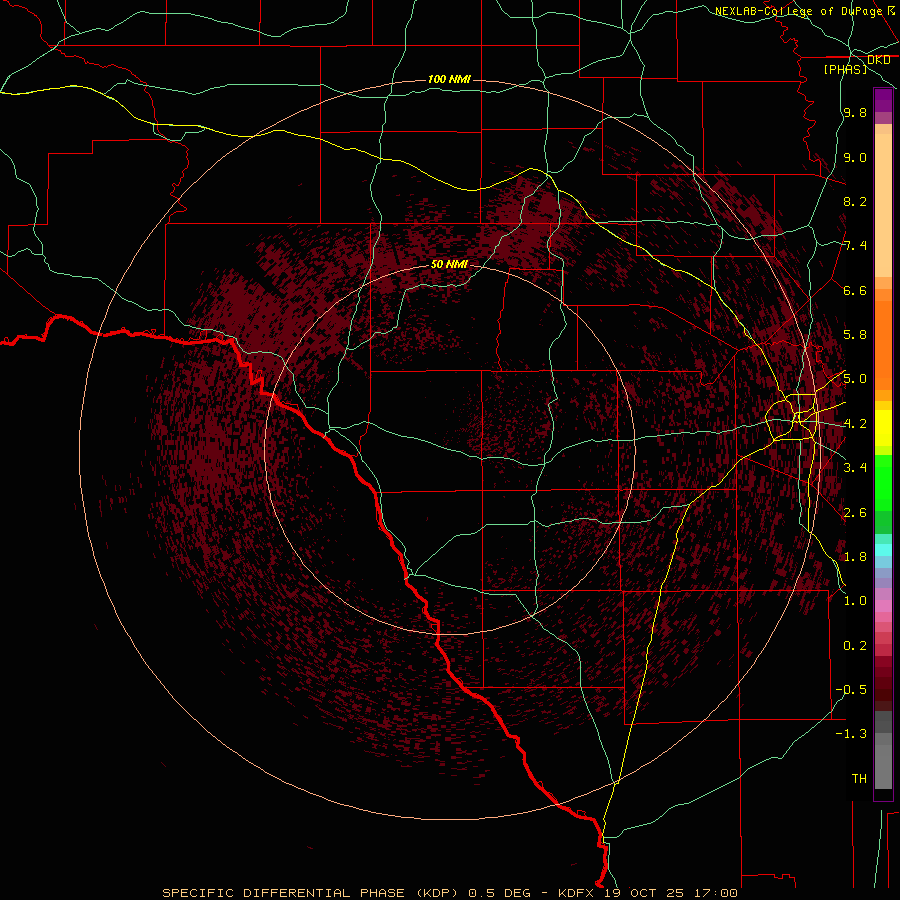Click the 0.2 legend value

pos(855,646)
